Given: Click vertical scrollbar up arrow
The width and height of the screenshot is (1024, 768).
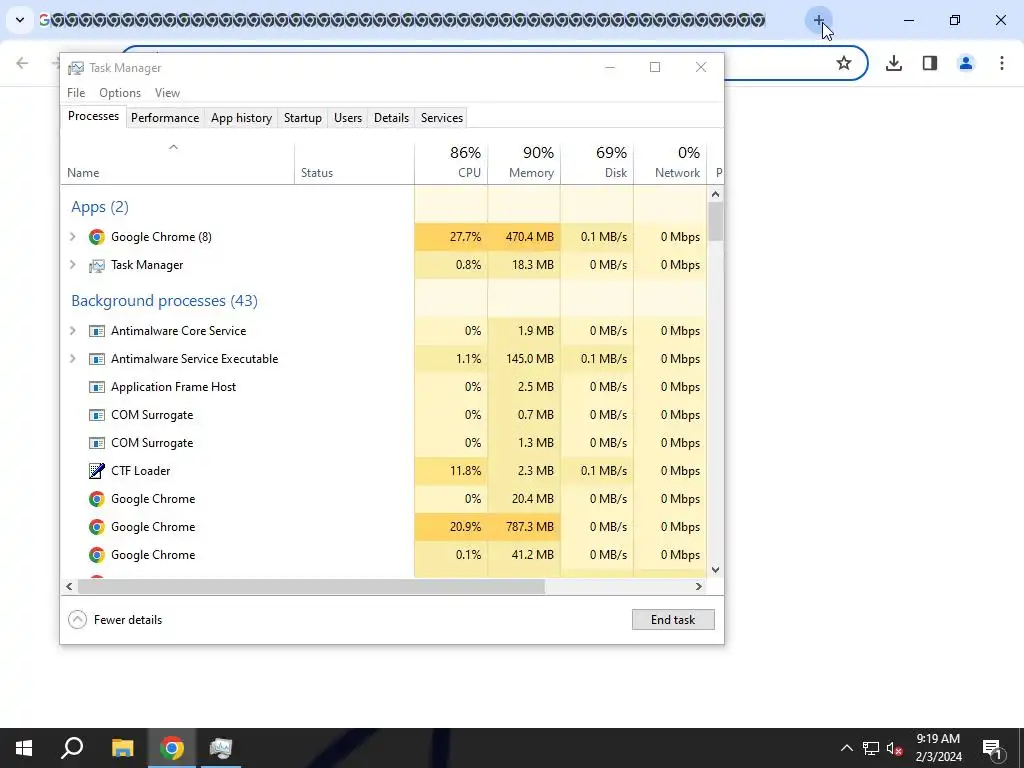Looking at the screenshot, I should click(x=715, y=194).
